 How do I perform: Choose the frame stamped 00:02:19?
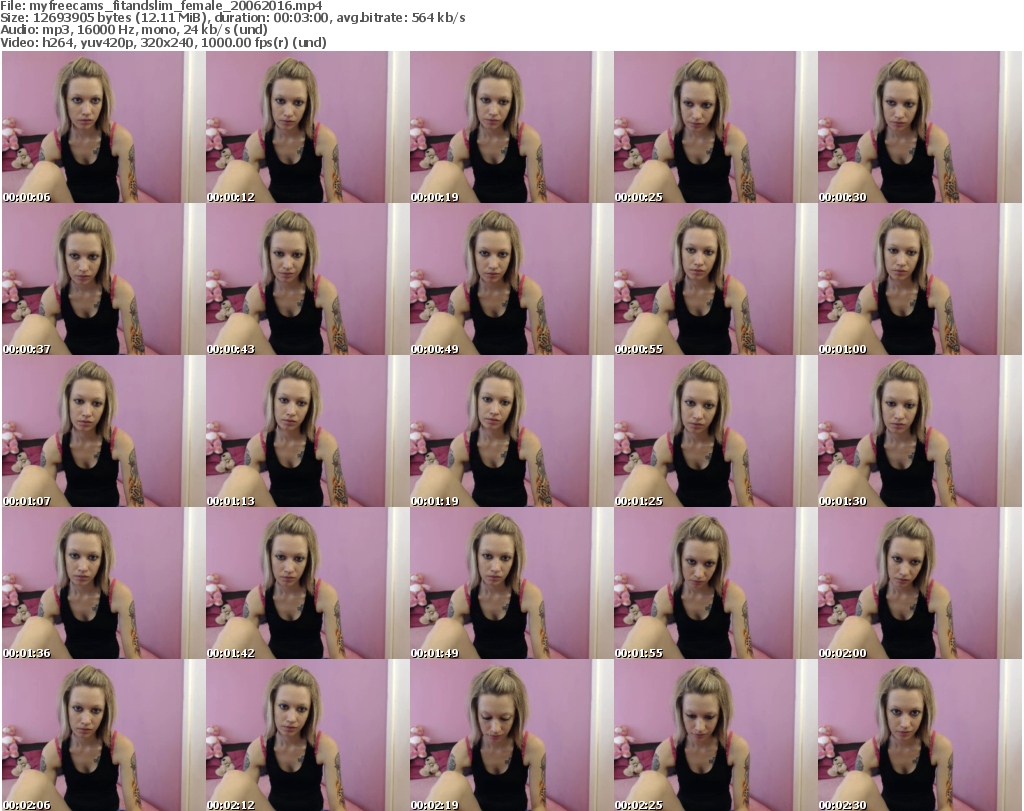(511, 735)
